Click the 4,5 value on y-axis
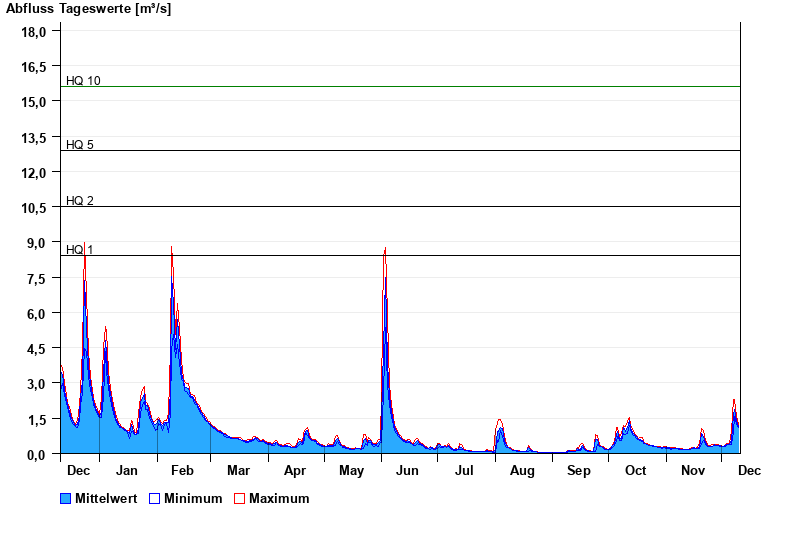Screen dimensions: 800x550 click(34, 349)
